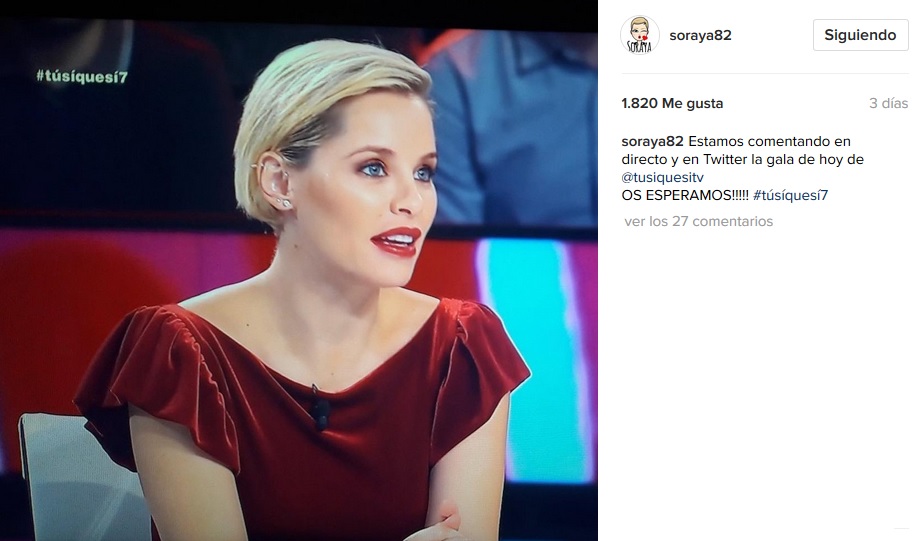Click the lapel microphone on the dress
Screen dimensions: 915x541
tap(320, 409)
